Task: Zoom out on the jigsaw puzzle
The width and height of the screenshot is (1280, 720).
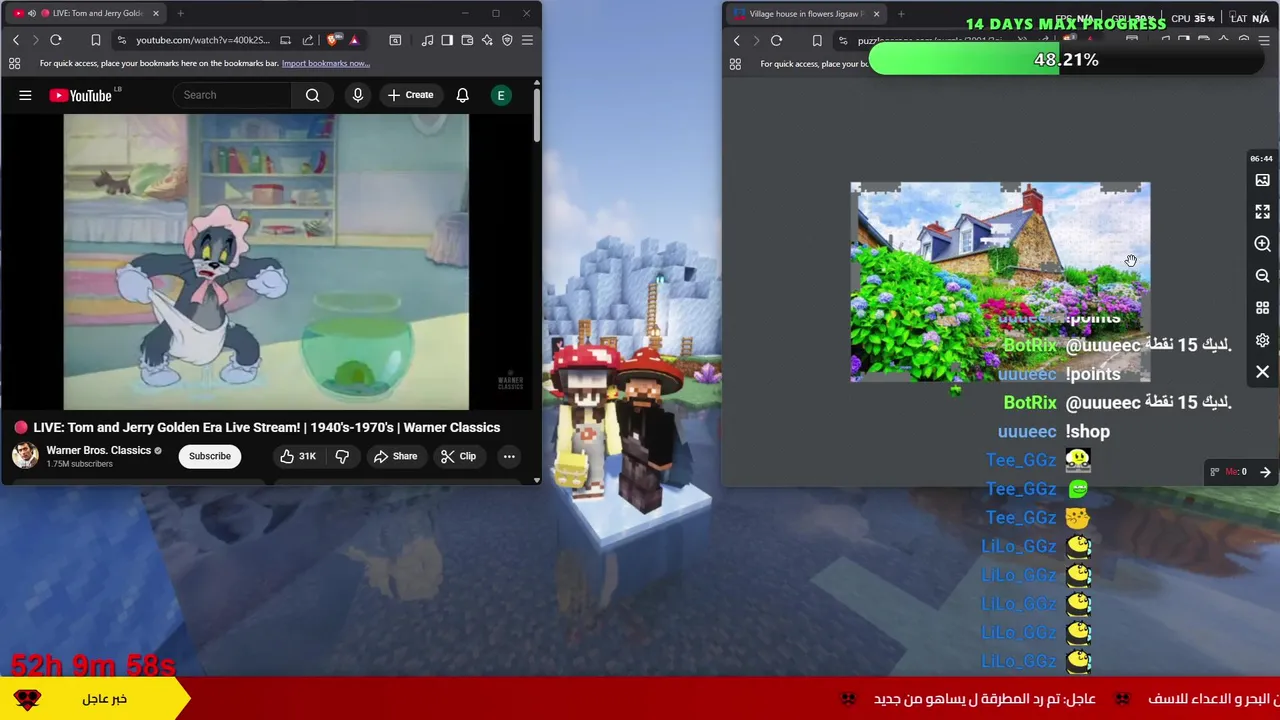Action: coord(1262,276)
